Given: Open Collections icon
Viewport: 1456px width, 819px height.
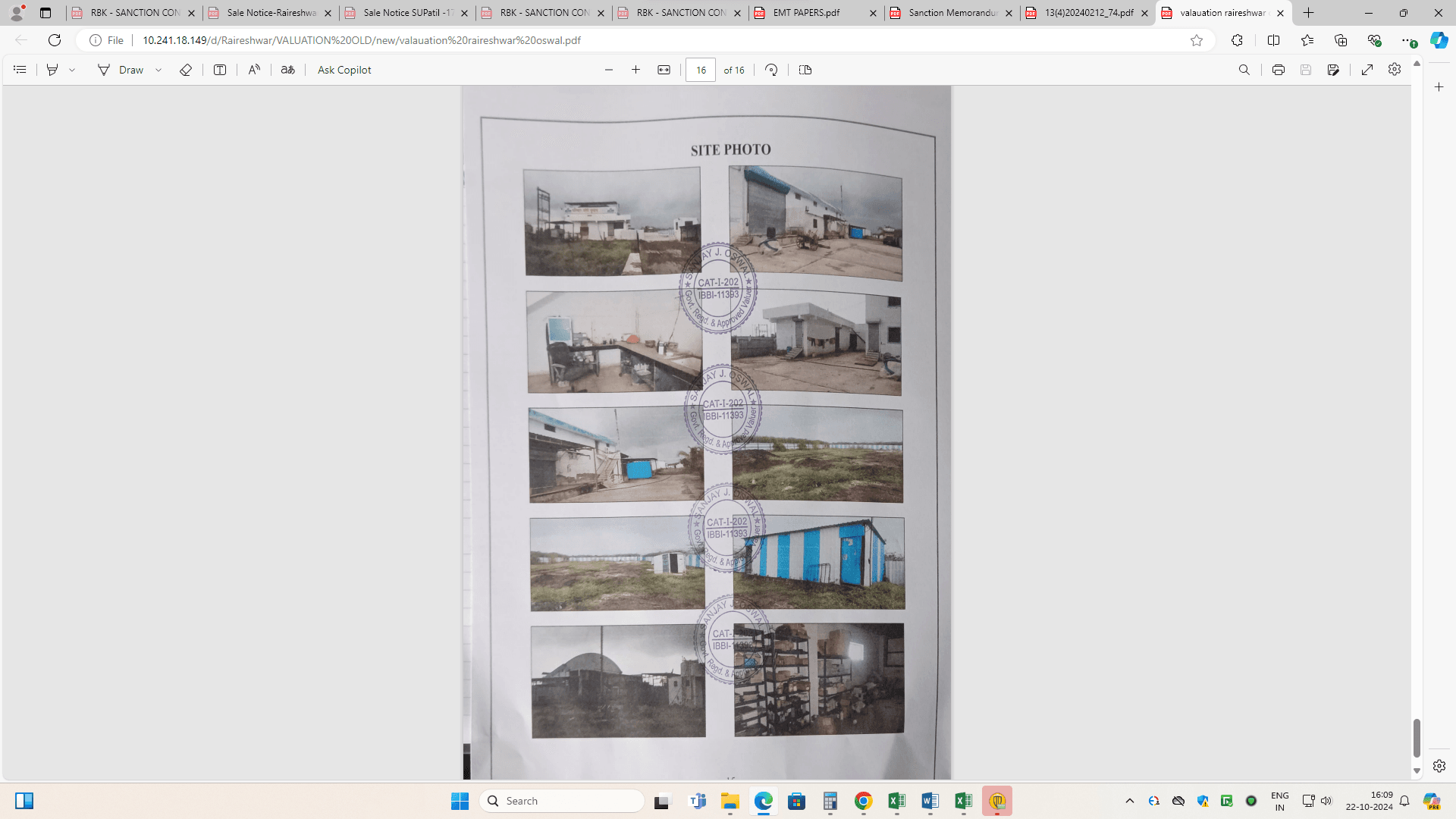Looking at the screenshot, I should click(1341, 40).
